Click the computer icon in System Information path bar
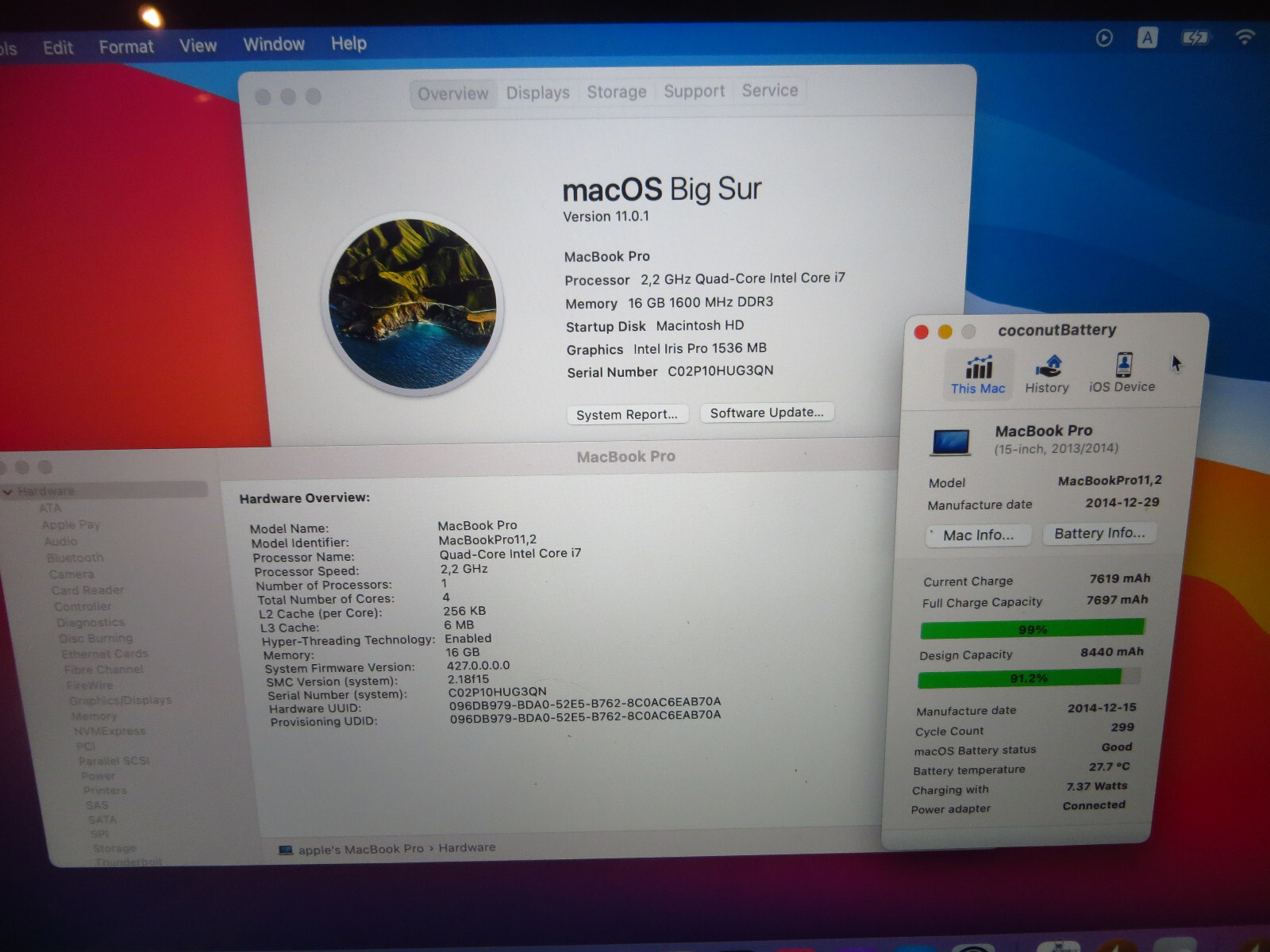Viewport: 1270px width, 952px height. [286, 850]
